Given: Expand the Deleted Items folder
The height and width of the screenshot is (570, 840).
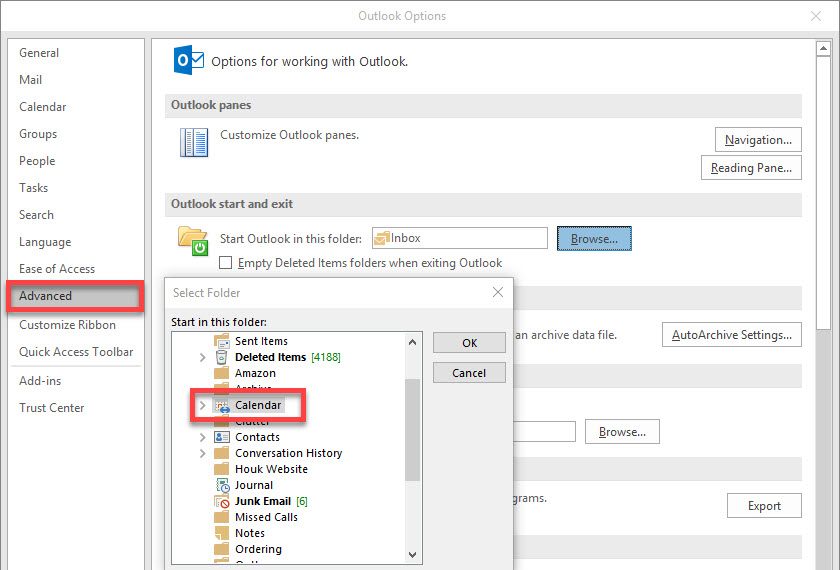Looking at the screenshot, I should 202,357.
